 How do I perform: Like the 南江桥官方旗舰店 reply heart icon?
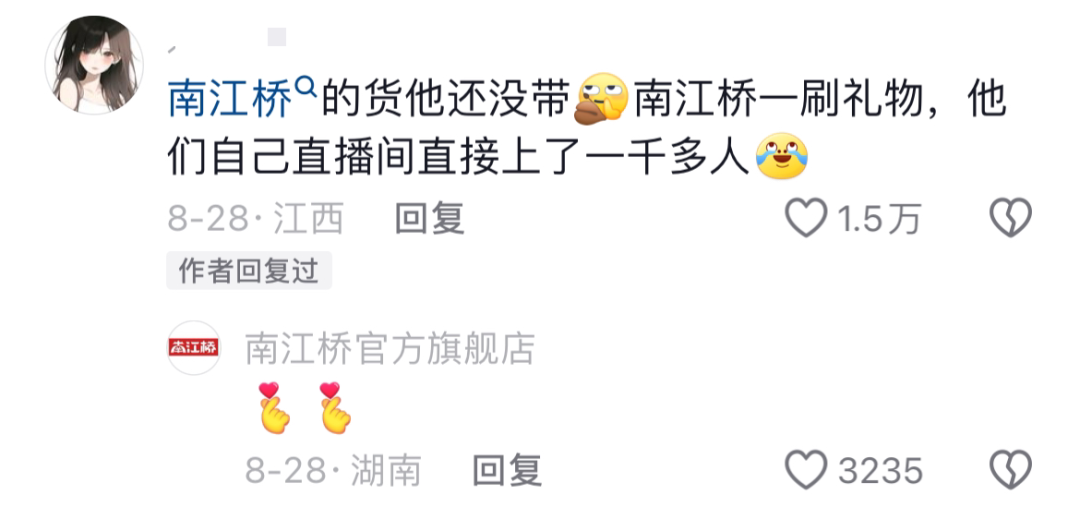[x=807, y=470]
